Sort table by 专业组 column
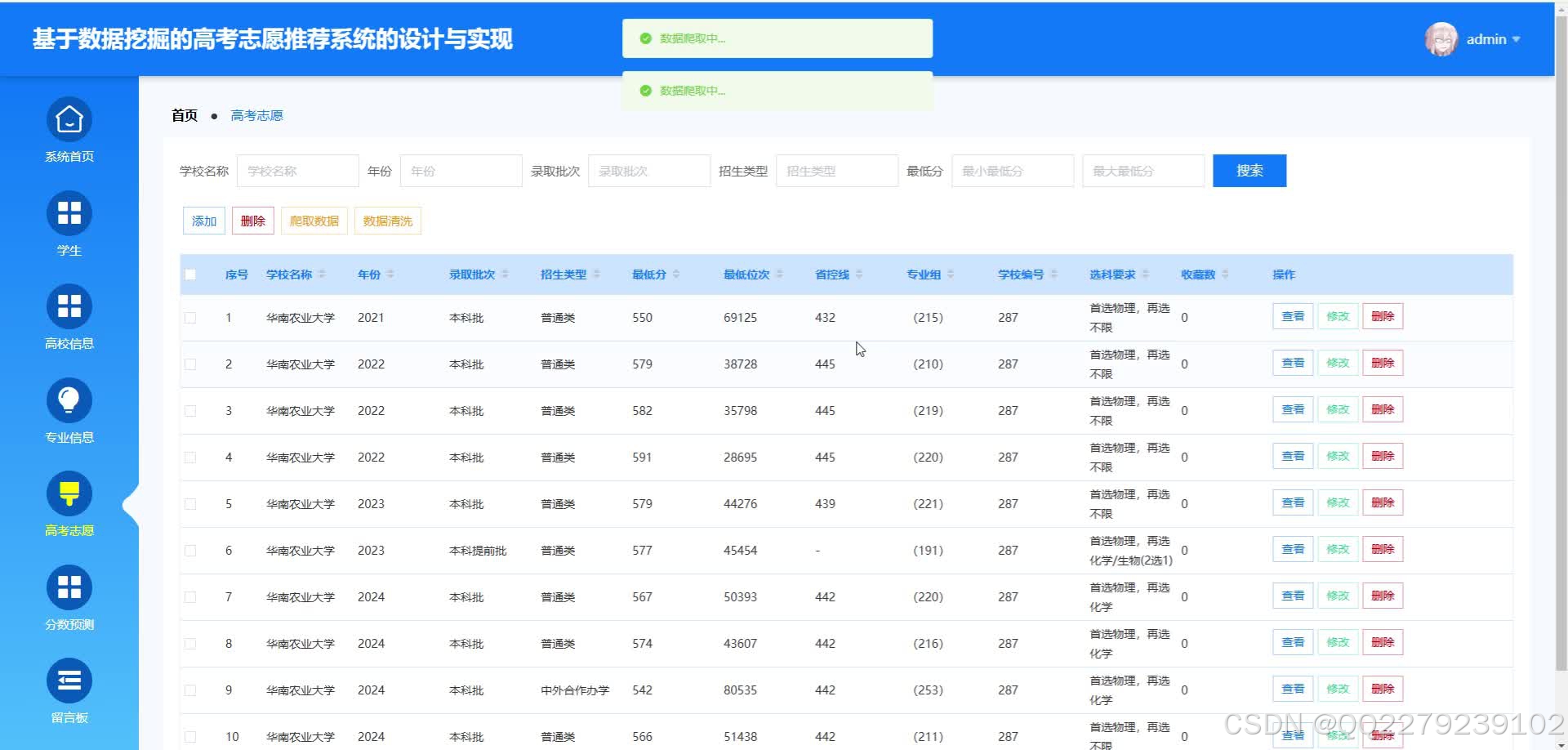Viewport: 1568px width, 750px height. (951, 275)
